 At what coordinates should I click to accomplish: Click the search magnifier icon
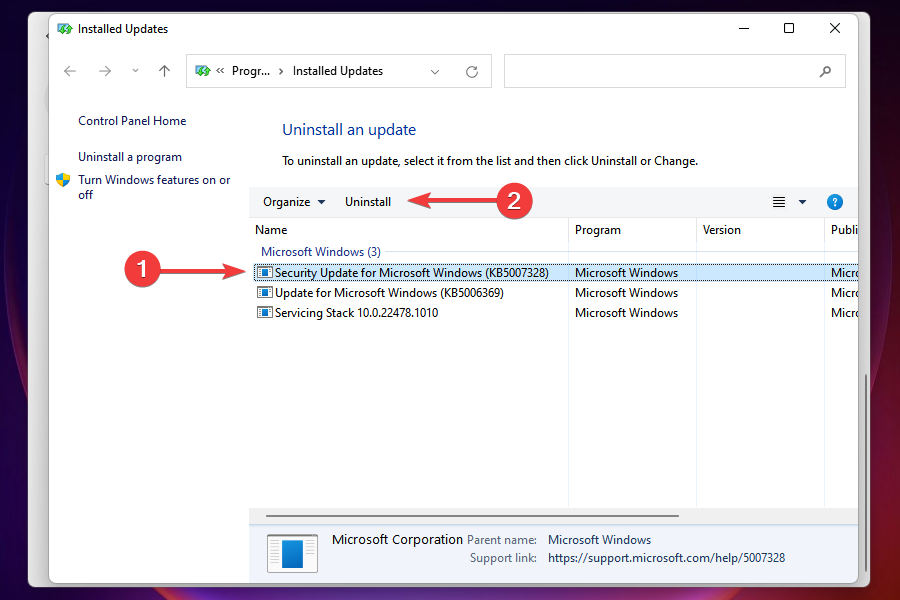[x=825, y=71]
